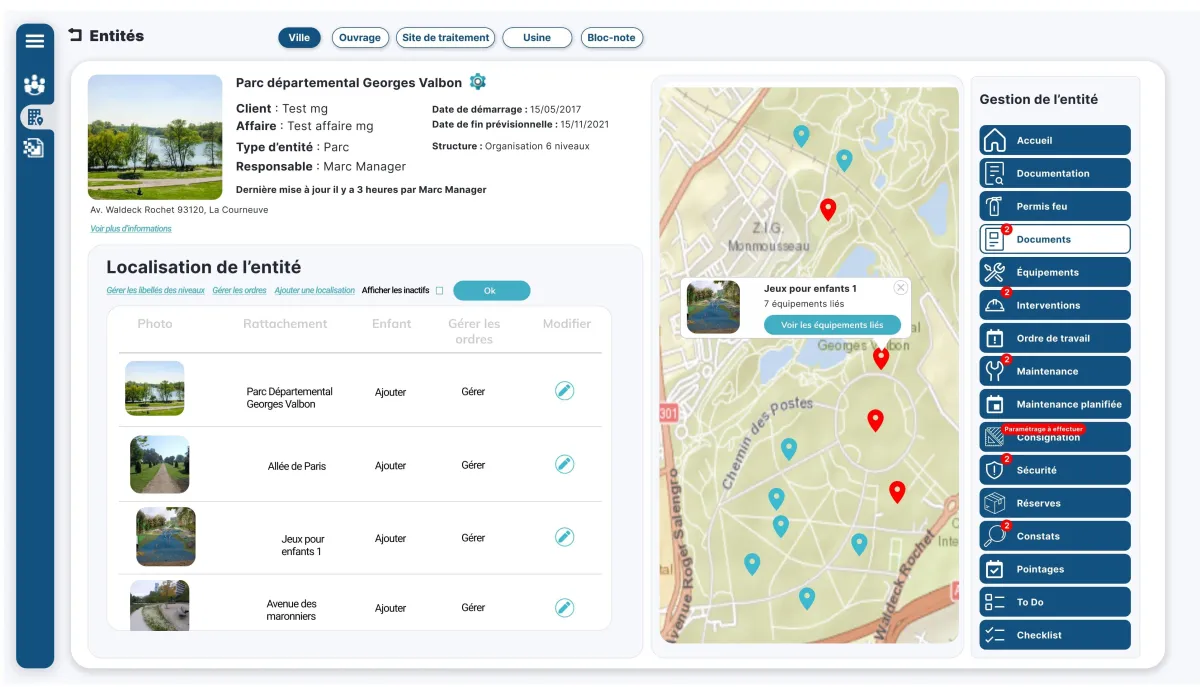Screen dimensions: 1200x687
Task: Toggle the Afficher les inactifs checkbox
Action: [x=439, y=291]
